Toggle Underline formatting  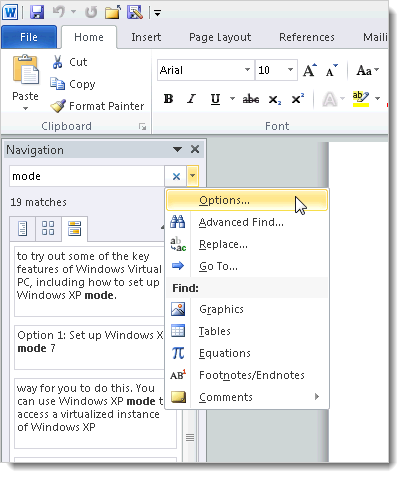coord(215,99)
